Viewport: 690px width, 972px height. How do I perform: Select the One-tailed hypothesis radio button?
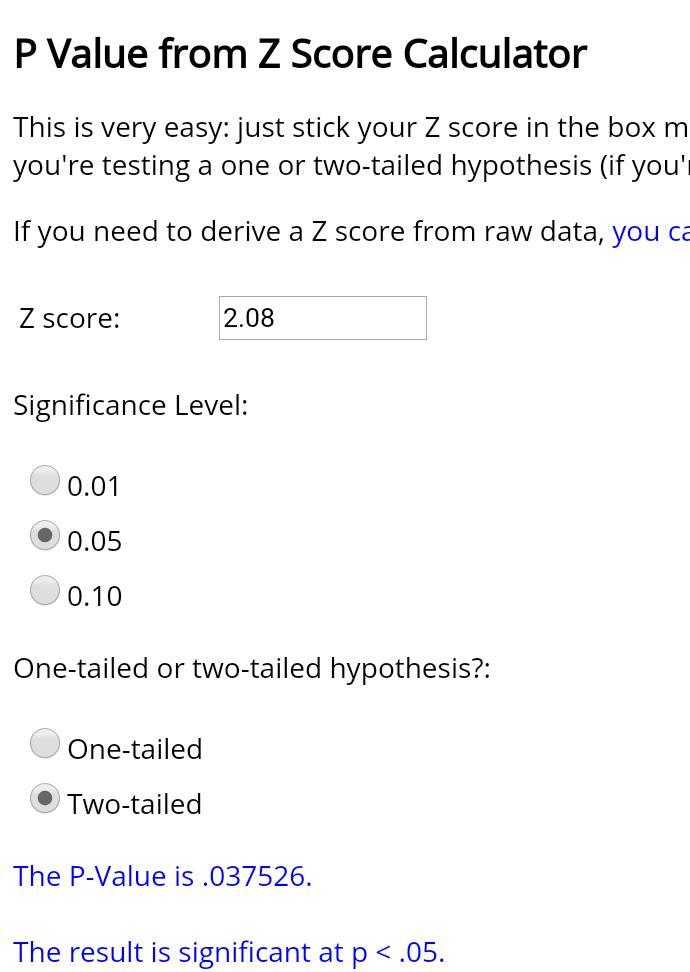coord(45,744)
